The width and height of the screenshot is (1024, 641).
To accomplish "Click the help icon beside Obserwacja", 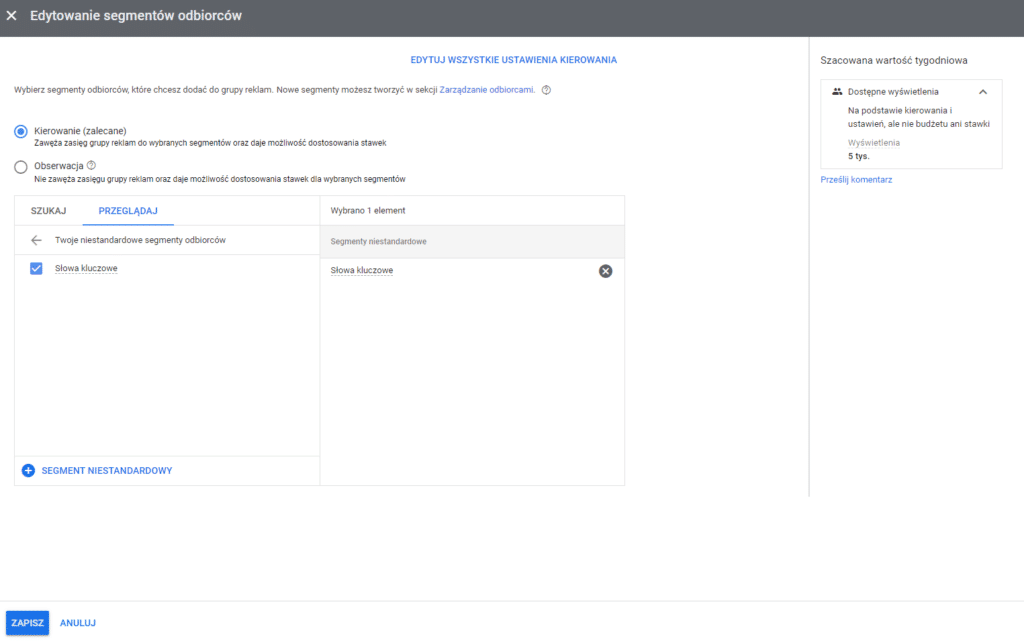I will (x=91, y=165).
